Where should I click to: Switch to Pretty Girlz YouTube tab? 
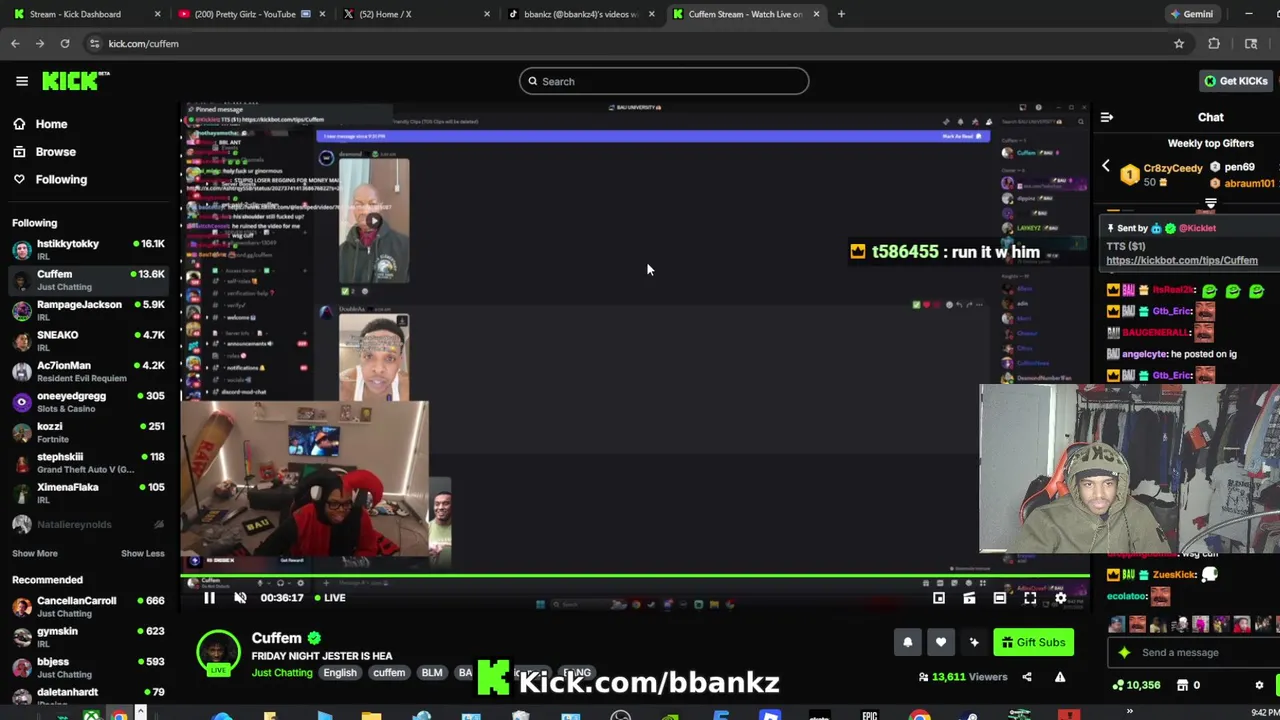pyautogui.click(x=249, y=14)
